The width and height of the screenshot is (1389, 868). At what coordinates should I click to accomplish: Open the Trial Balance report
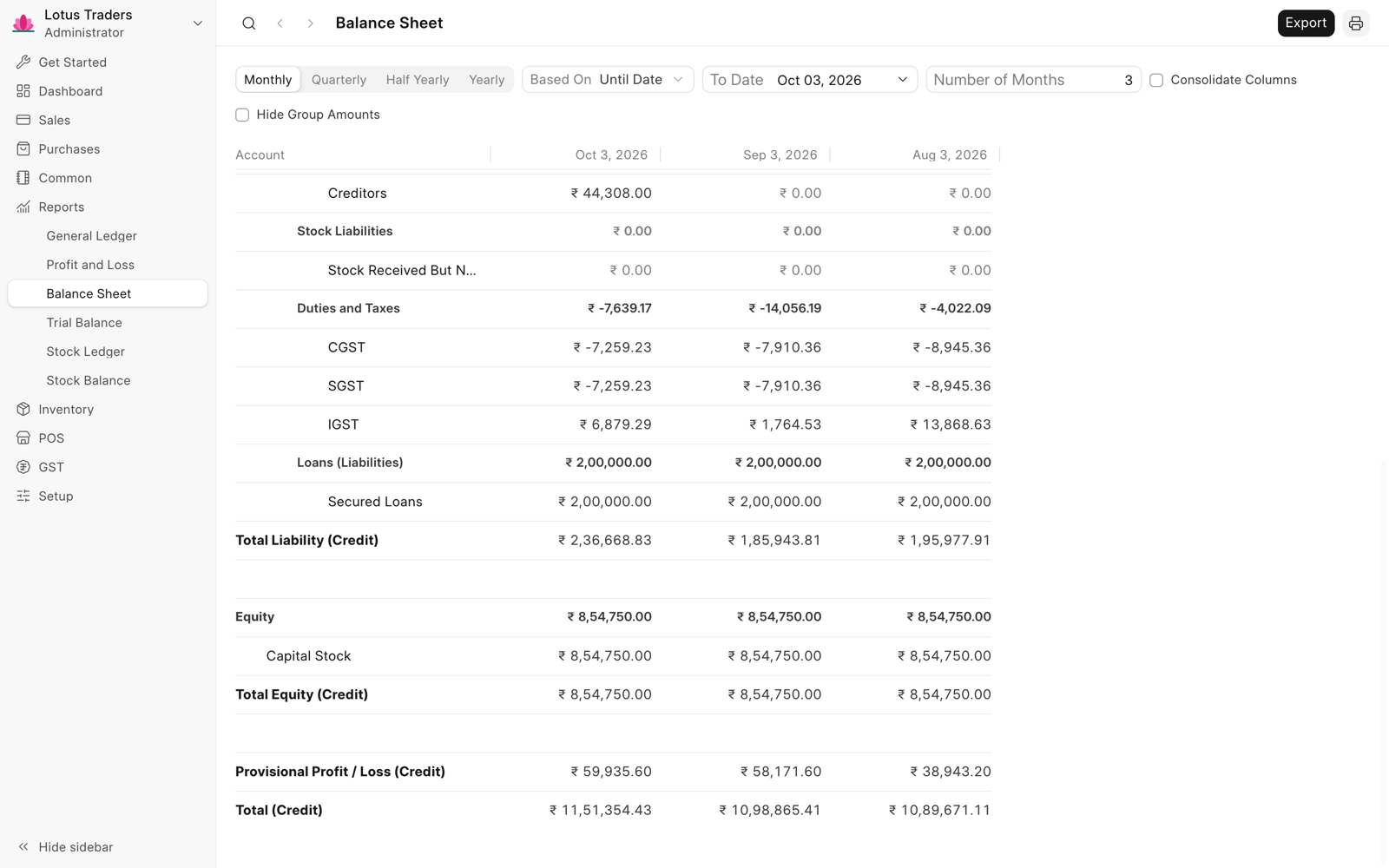(108, 323)
